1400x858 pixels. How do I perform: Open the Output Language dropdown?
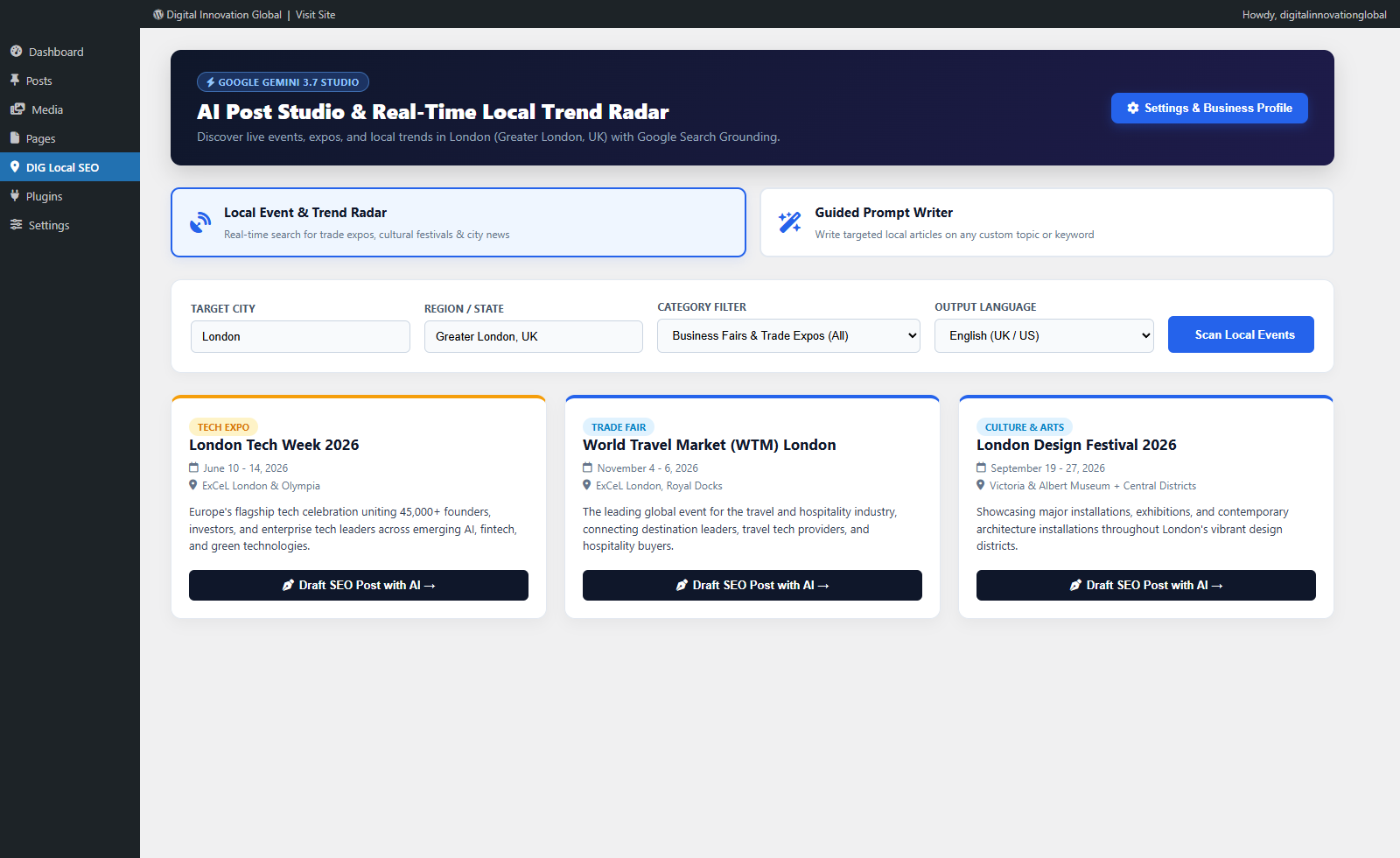(x=1044, y=335)
